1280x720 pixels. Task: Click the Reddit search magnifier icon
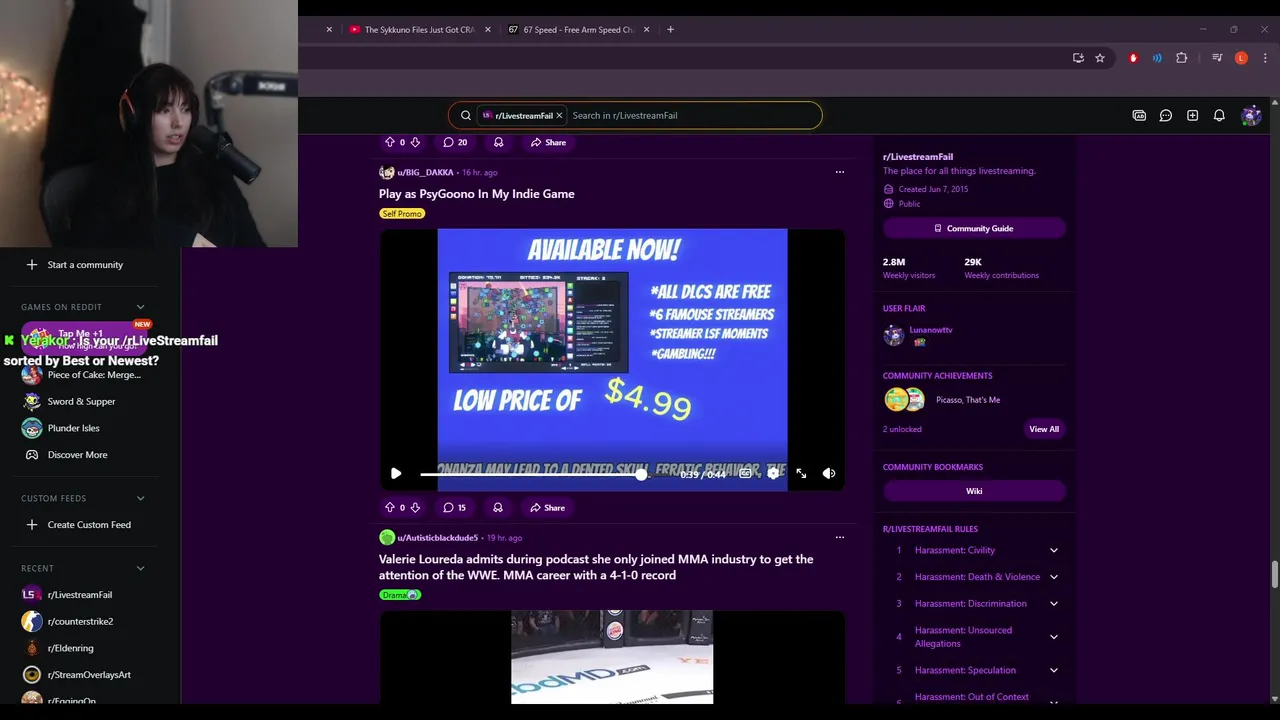coord(466,115)
